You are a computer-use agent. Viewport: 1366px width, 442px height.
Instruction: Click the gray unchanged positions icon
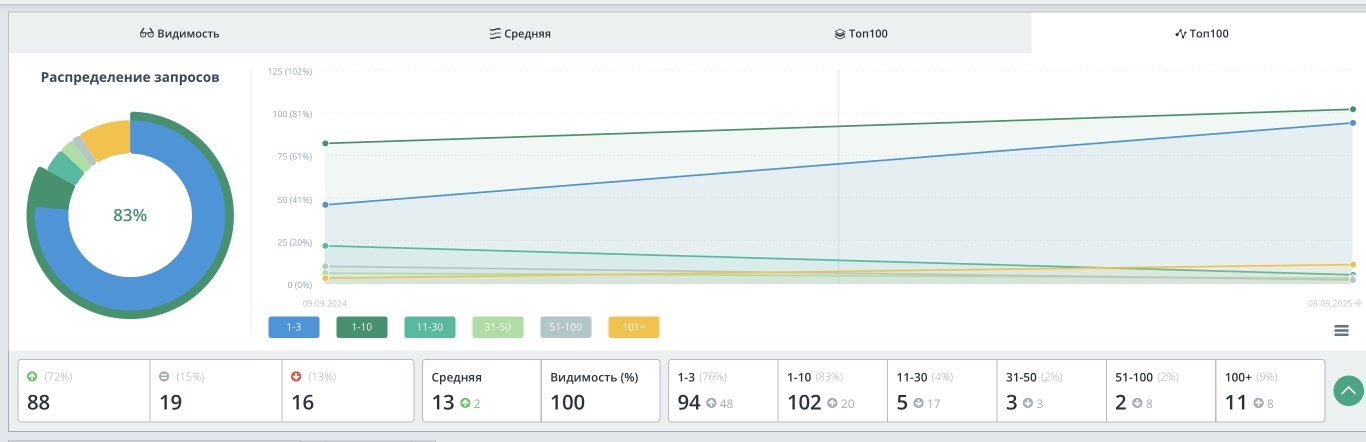click(x=165, y=377)
